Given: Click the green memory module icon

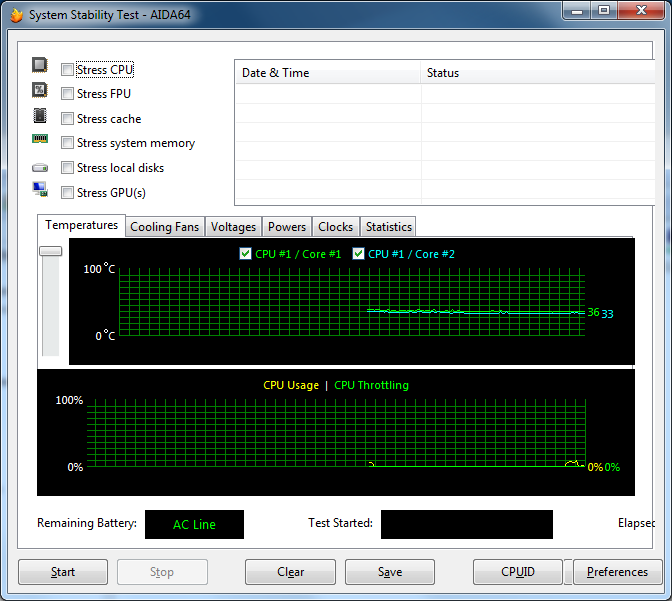Looking at the screenshot, I should point(40,139).
